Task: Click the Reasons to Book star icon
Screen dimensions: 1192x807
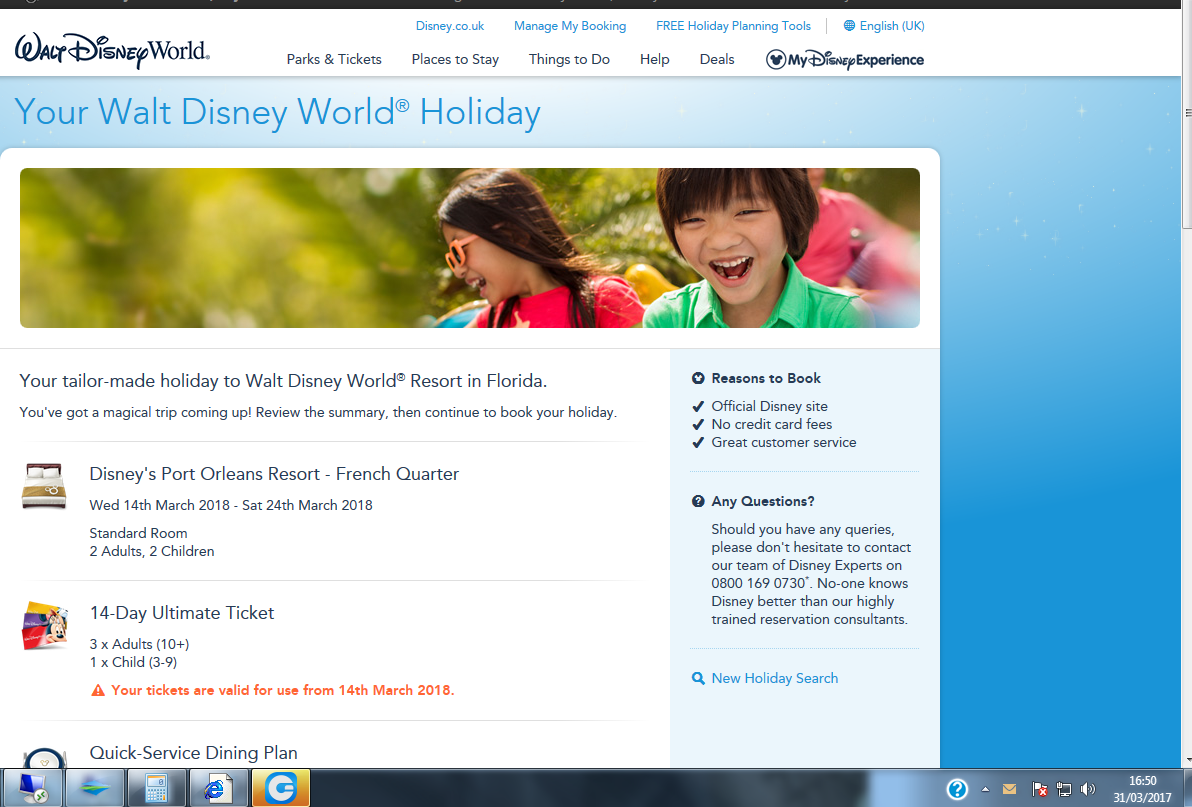Action: 698,378
